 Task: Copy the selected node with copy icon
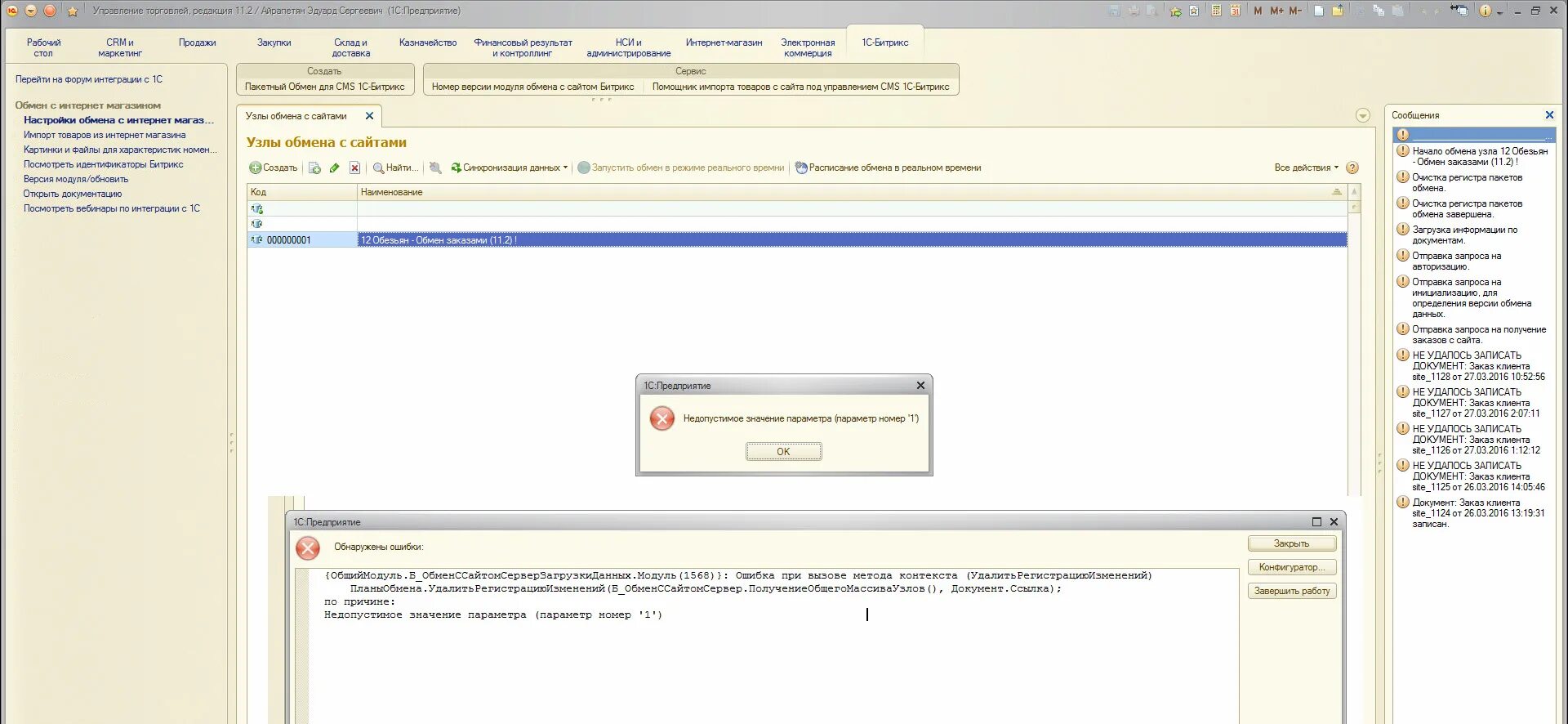[x=314, y=168]
